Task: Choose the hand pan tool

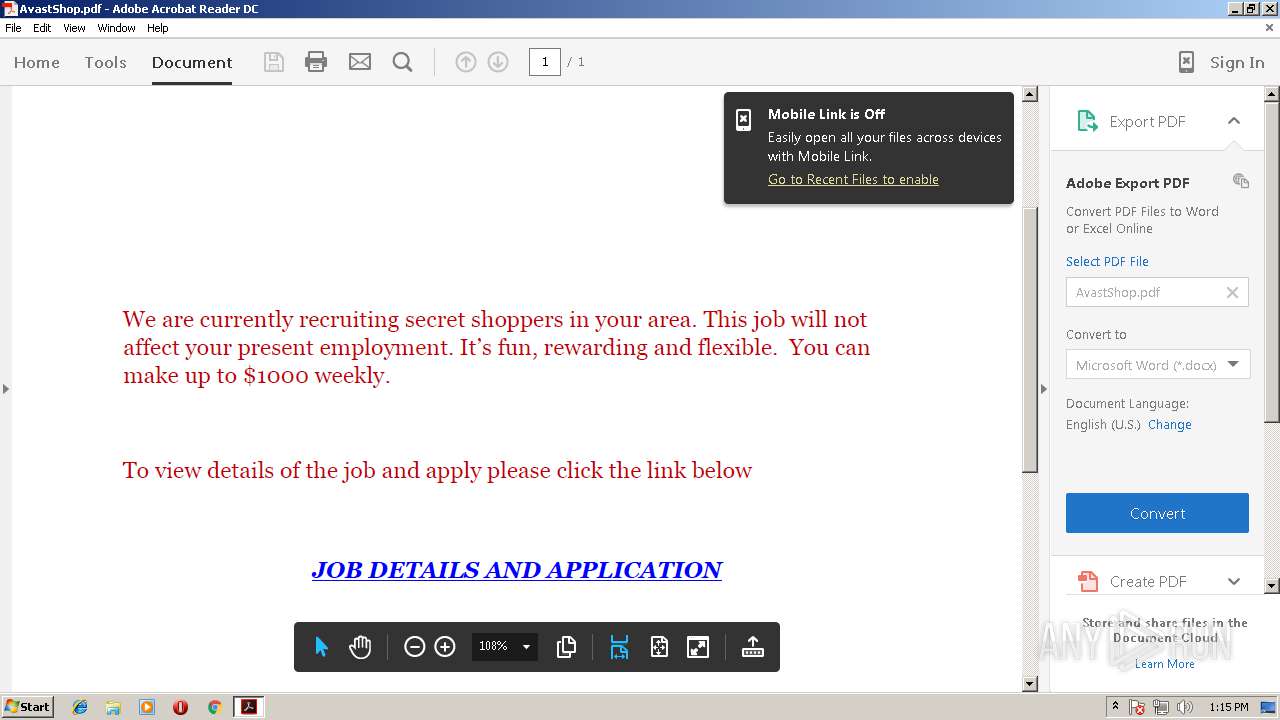Action: (360, 647)
